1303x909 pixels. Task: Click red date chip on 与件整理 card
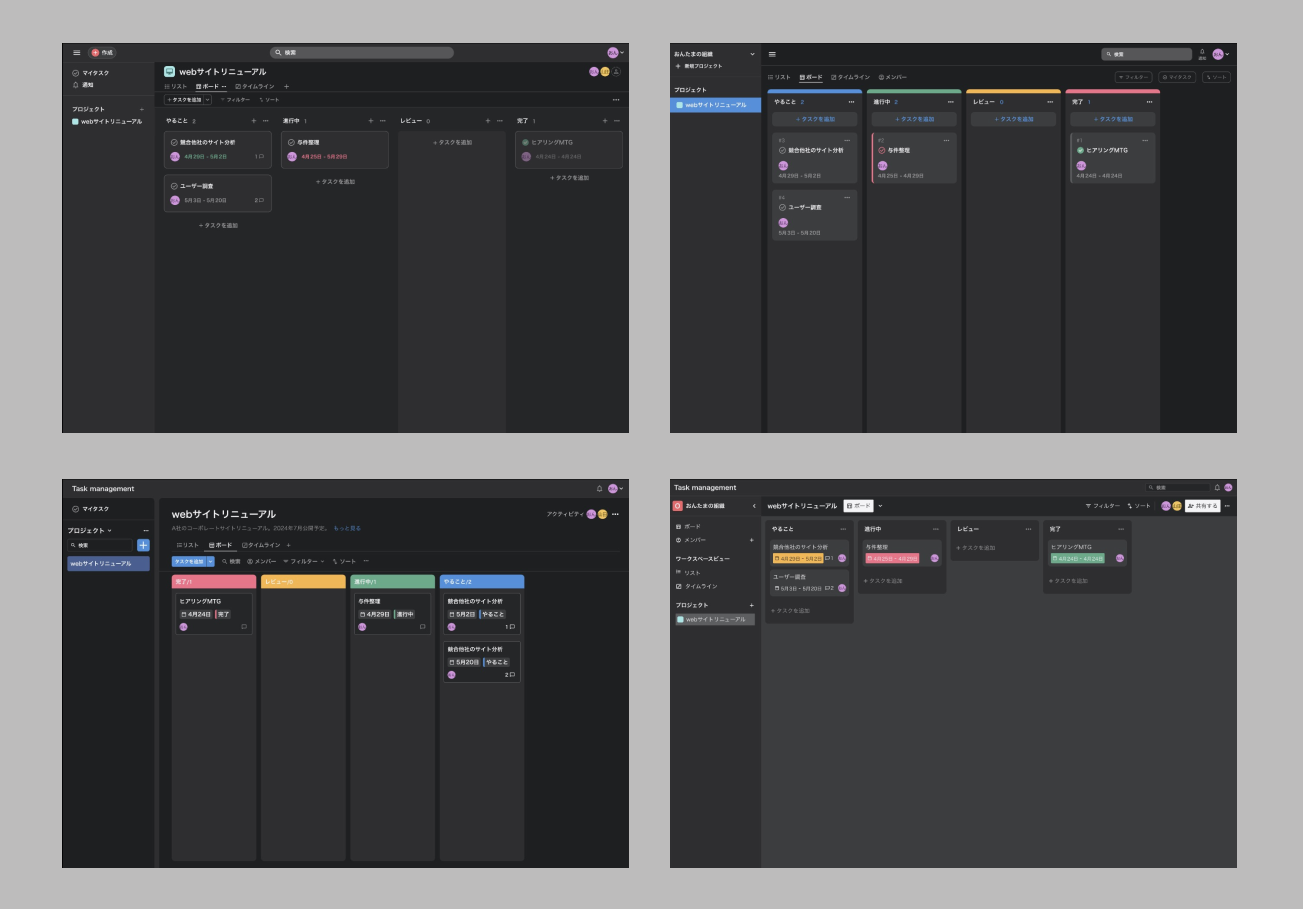click(x=892, y=558)
